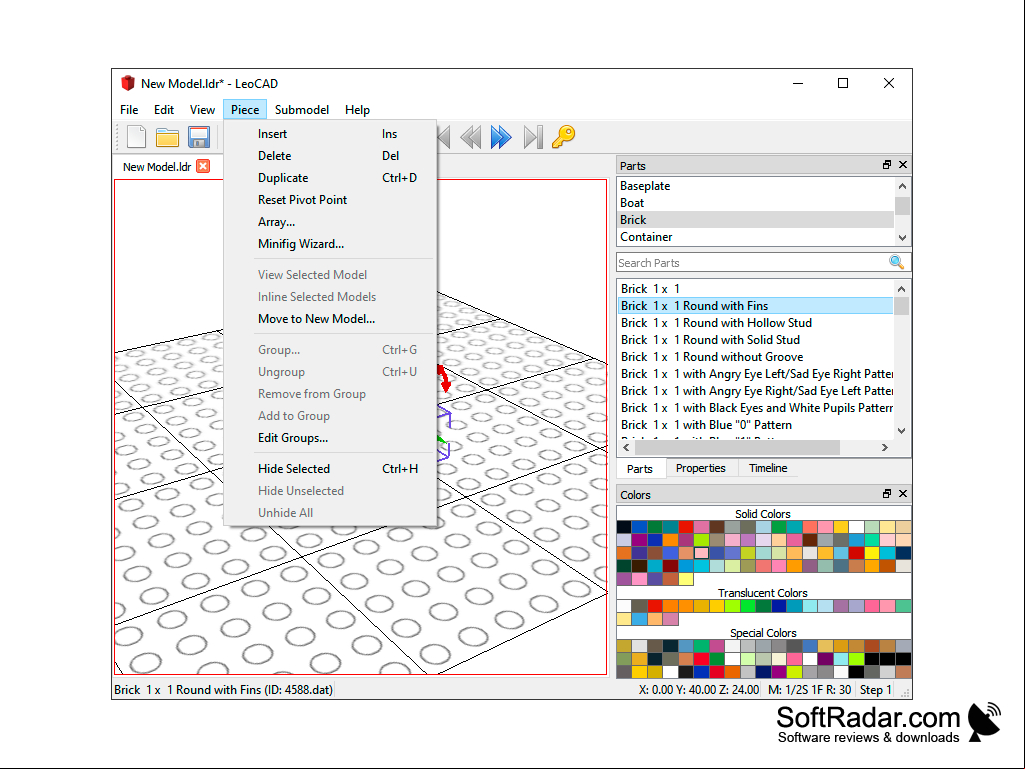Image resolution: width=1025 pixels, height=769 pixels.
Task: Select Reset Pivot Point
Action: (330, 200)
